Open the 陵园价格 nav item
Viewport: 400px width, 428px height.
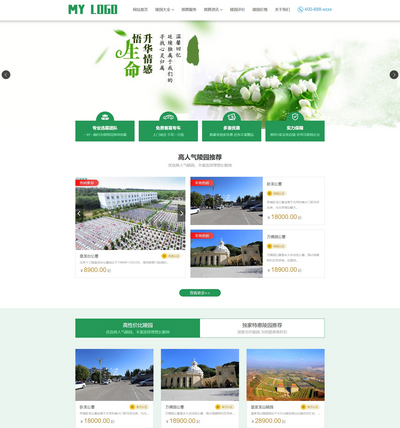(x=260, y=10)
